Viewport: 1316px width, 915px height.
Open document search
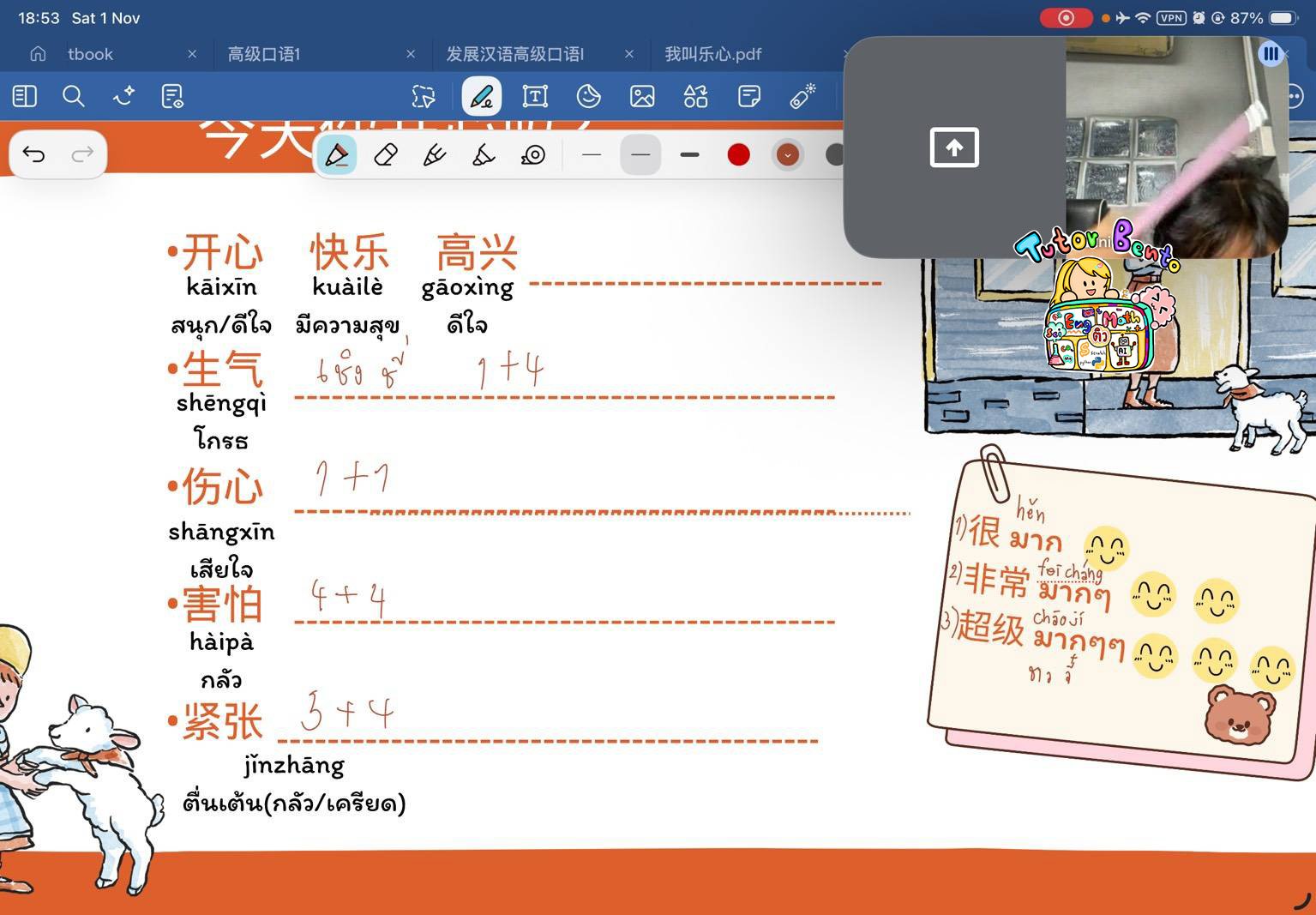click(x=74, y=96)
